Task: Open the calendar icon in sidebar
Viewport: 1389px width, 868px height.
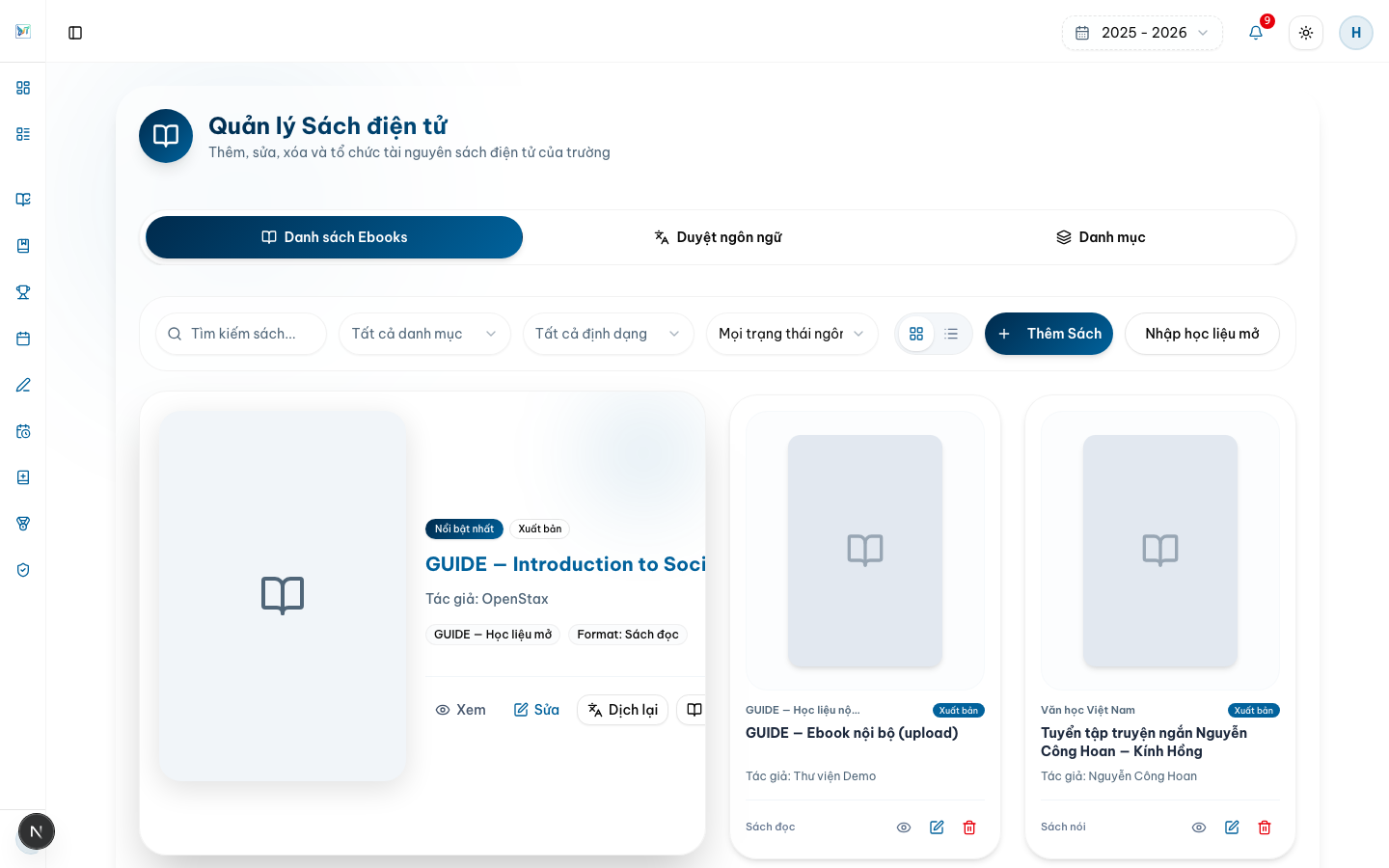Action: point(23,339)
